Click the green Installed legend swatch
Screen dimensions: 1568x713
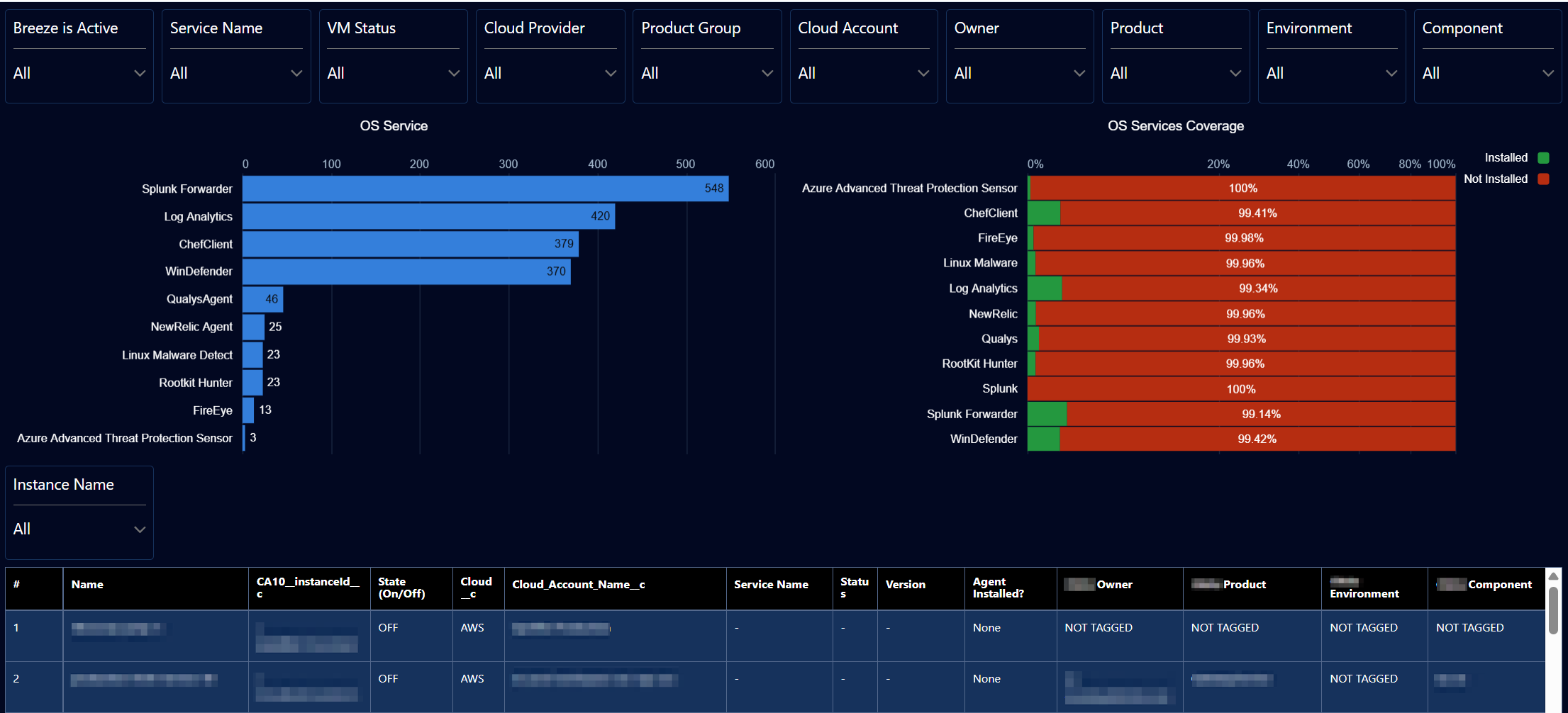pyautogui.click(x=1543, y=158)
